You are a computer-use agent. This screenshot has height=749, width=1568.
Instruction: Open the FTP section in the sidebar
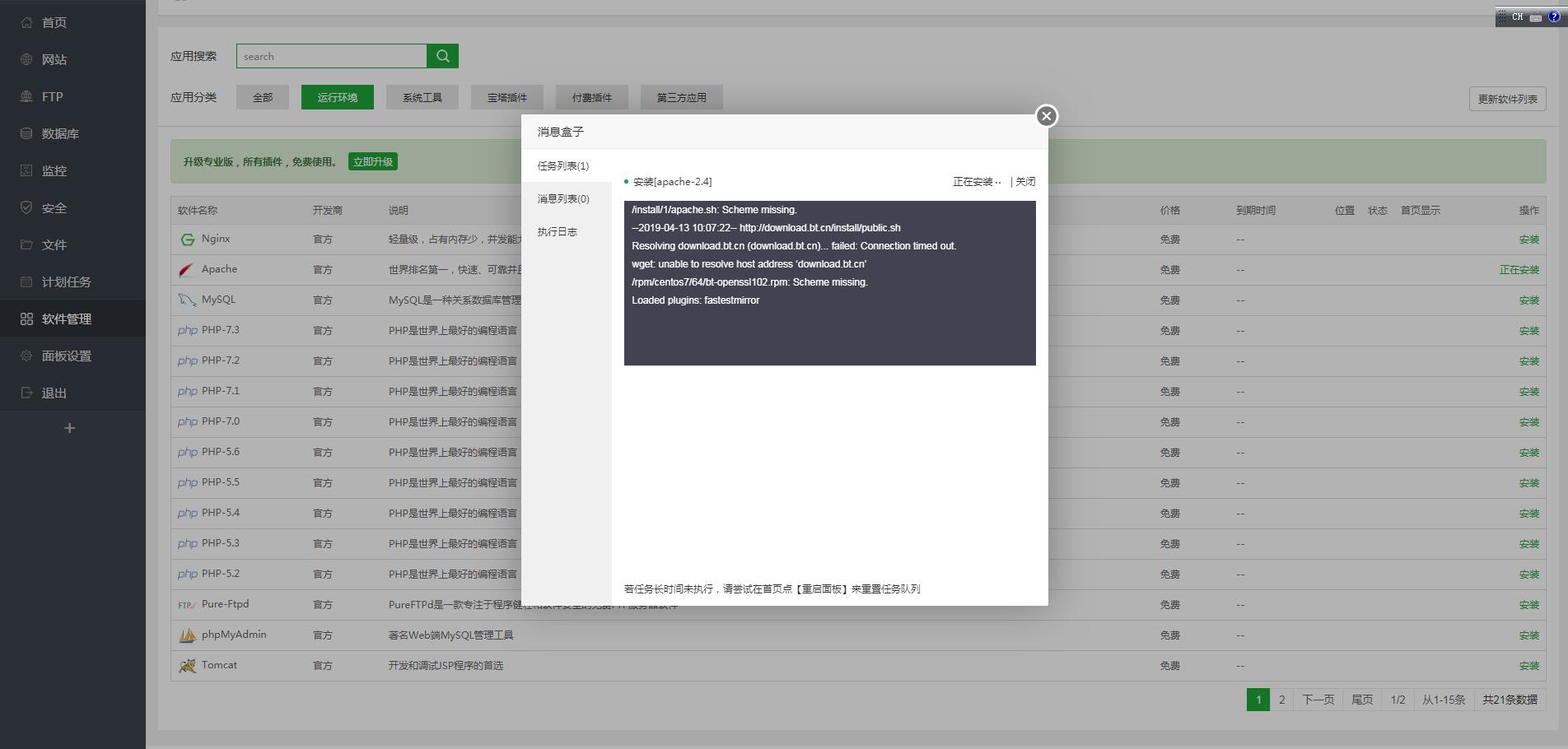[x=52, y=96]
